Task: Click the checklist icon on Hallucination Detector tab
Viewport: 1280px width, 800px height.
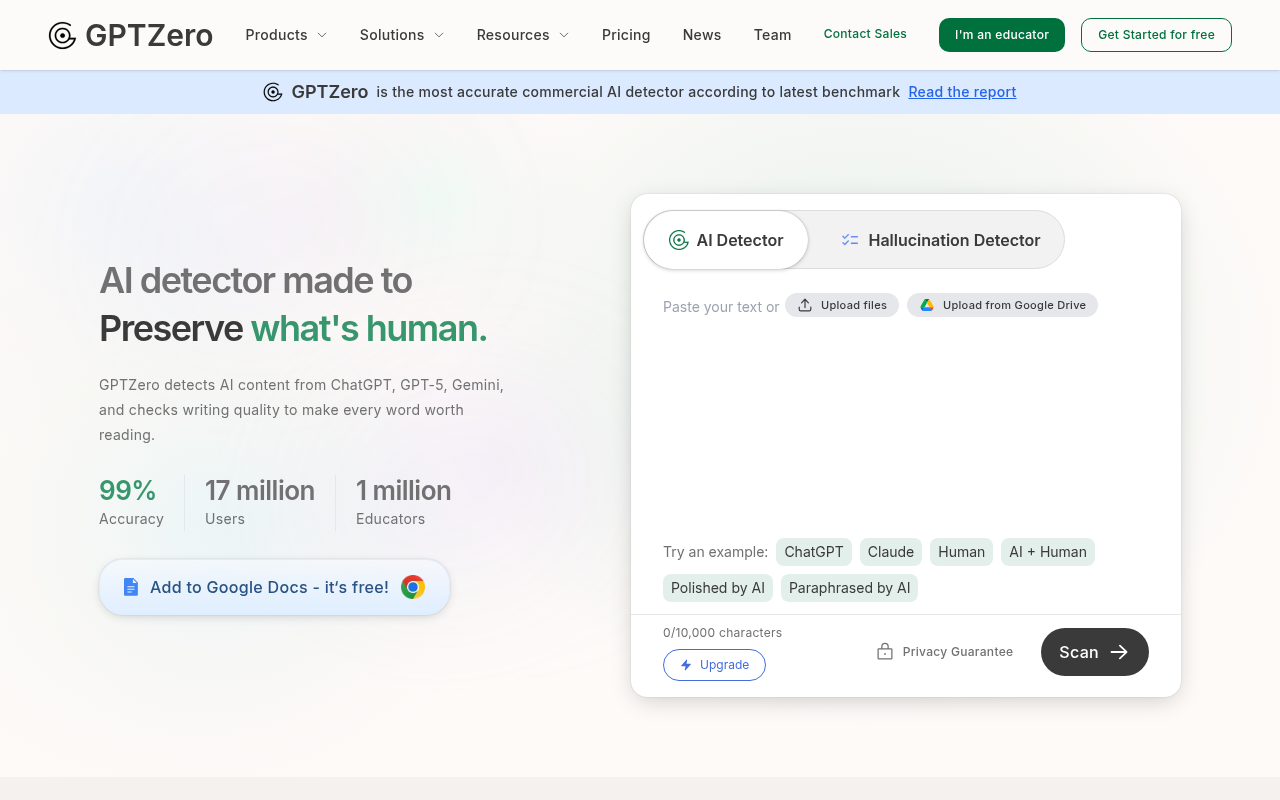Action: click(850, 240)
